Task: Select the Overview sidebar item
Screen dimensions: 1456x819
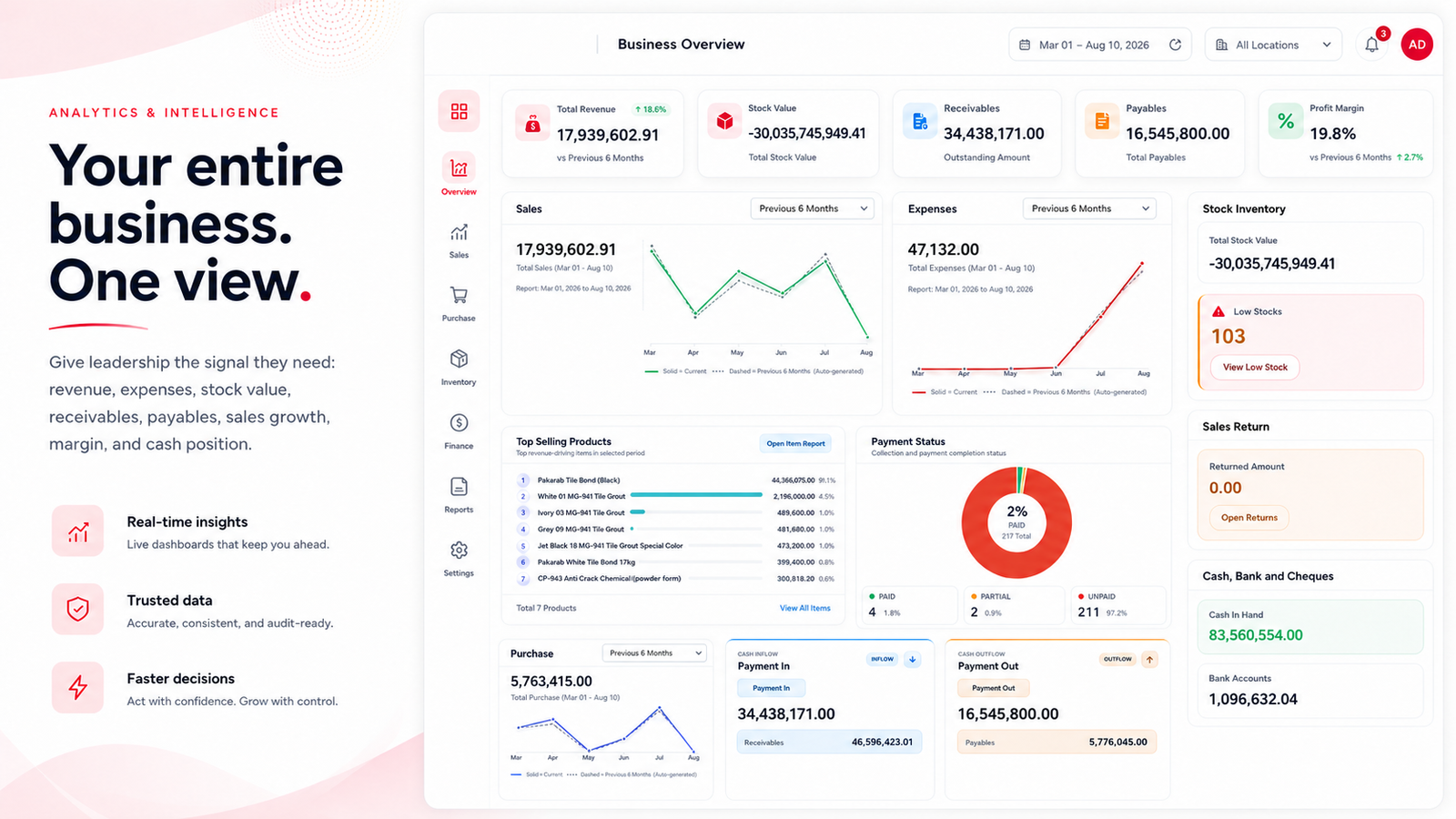Action: 459,175
